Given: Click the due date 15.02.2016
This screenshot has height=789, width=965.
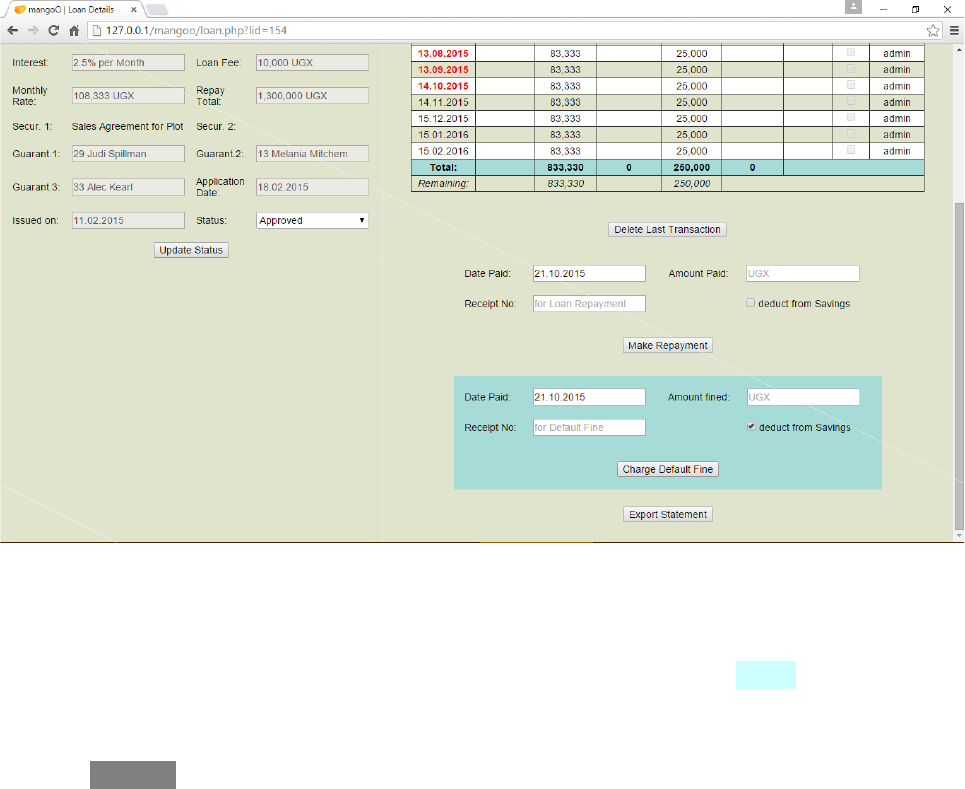Looking at the screenshot, I should (443, 151).
